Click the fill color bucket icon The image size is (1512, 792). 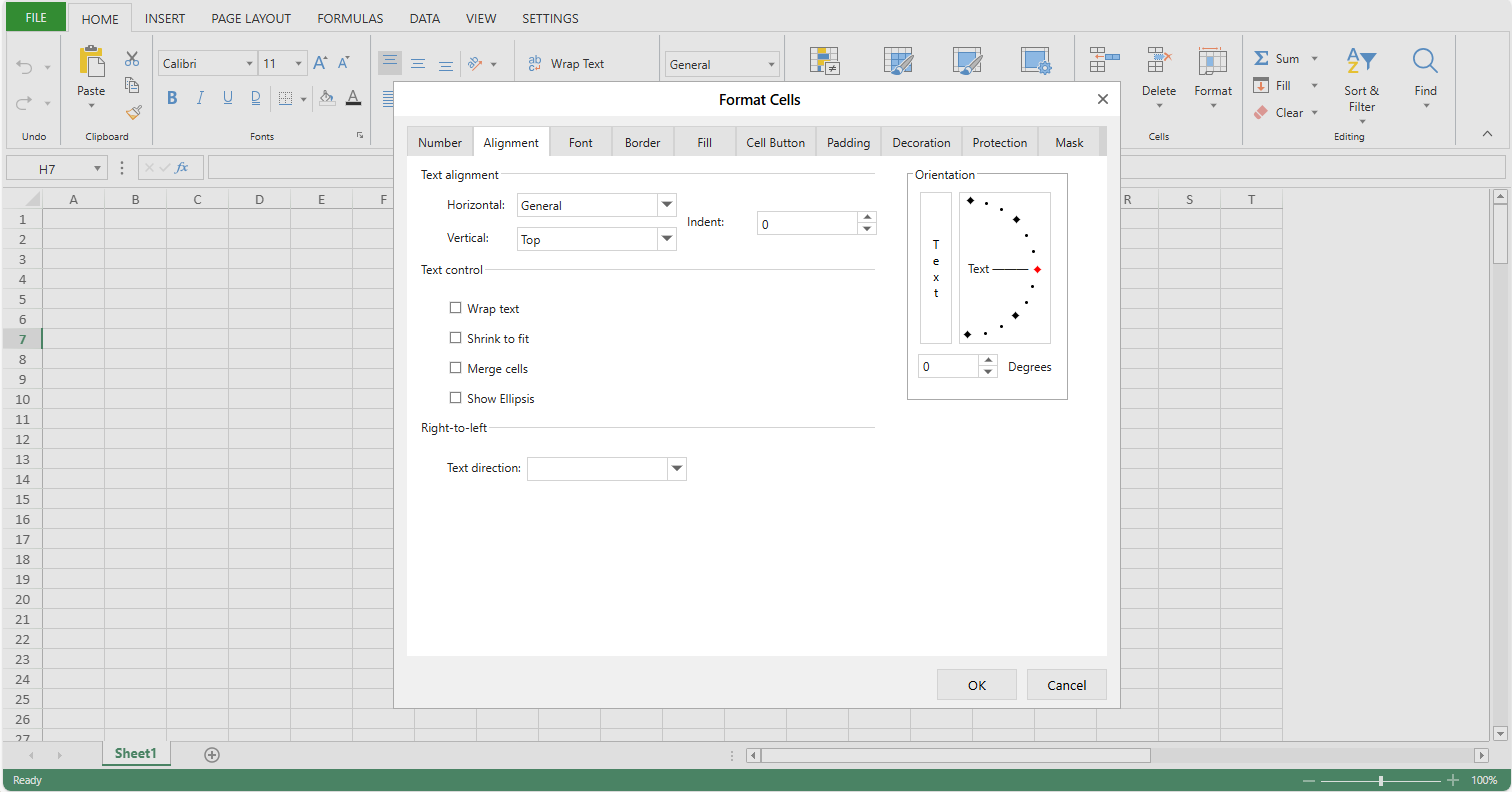[326, 98]
